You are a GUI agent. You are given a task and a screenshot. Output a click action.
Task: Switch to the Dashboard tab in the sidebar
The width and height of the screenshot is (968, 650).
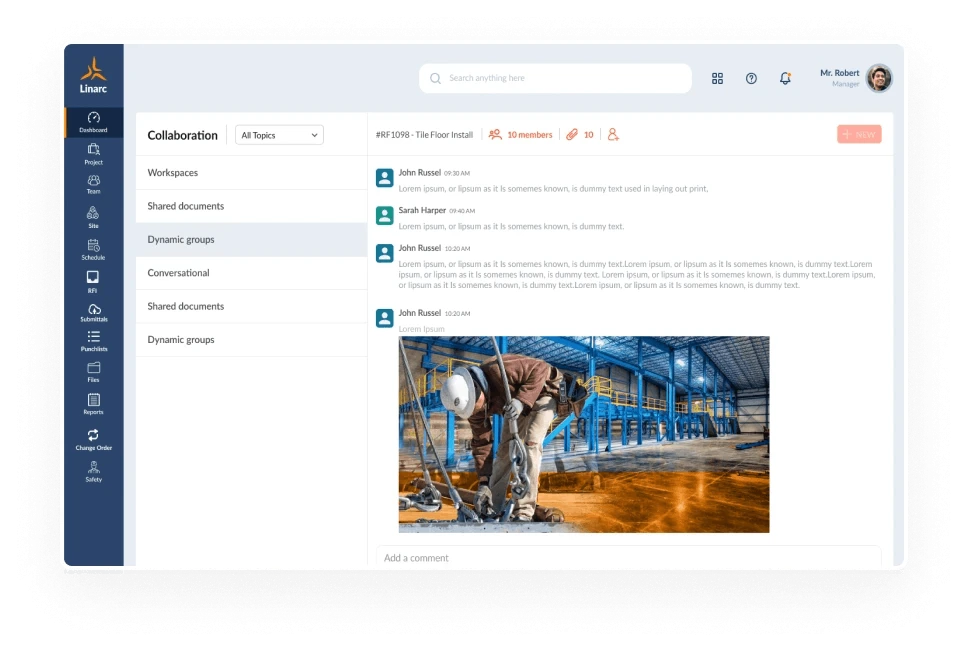[x=93, y=123]
